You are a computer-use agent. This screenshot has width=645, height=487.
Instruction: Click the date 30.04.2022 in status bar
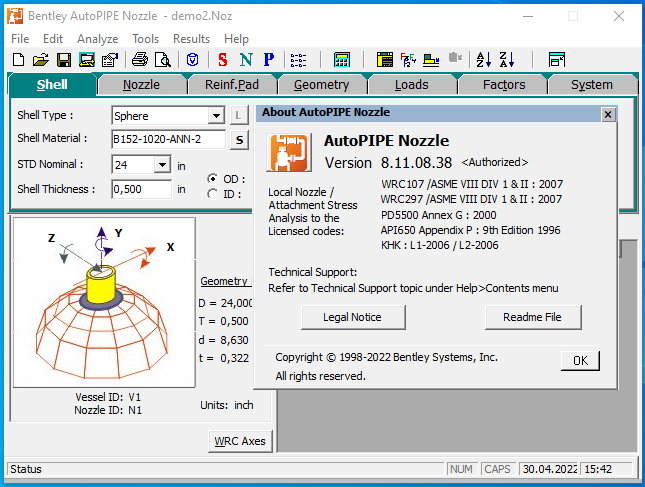coord(549,469)
